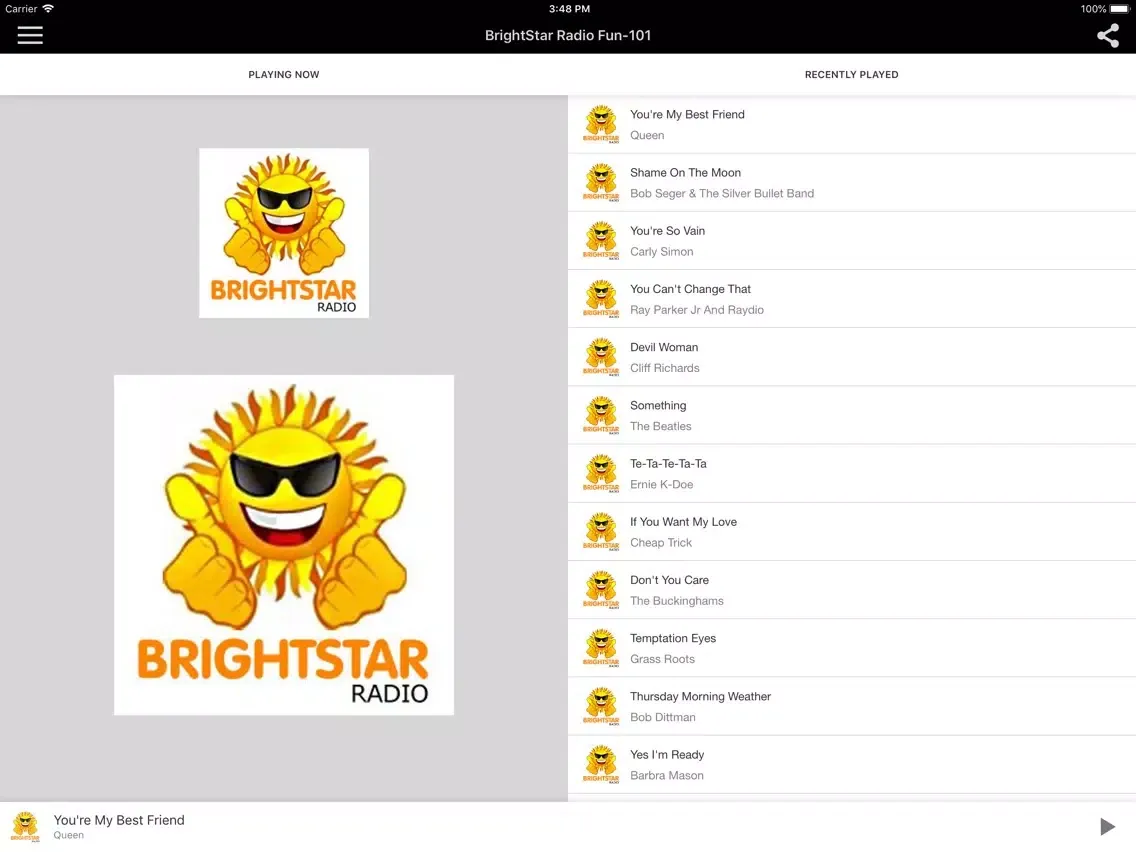This screenshot has height=852, width=1136.
Task: Click artist name The Buckinghams
Action: coord(677,601)
